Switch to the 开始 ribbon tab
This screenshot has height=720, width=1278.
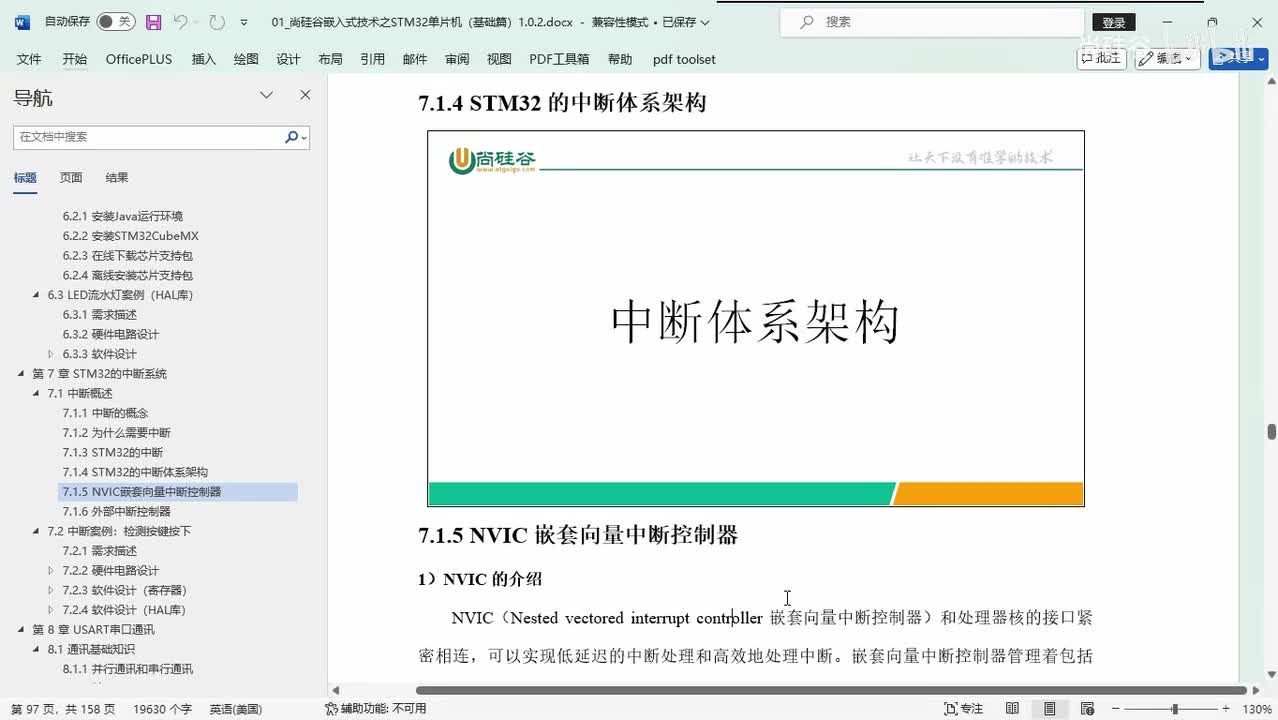74,59
